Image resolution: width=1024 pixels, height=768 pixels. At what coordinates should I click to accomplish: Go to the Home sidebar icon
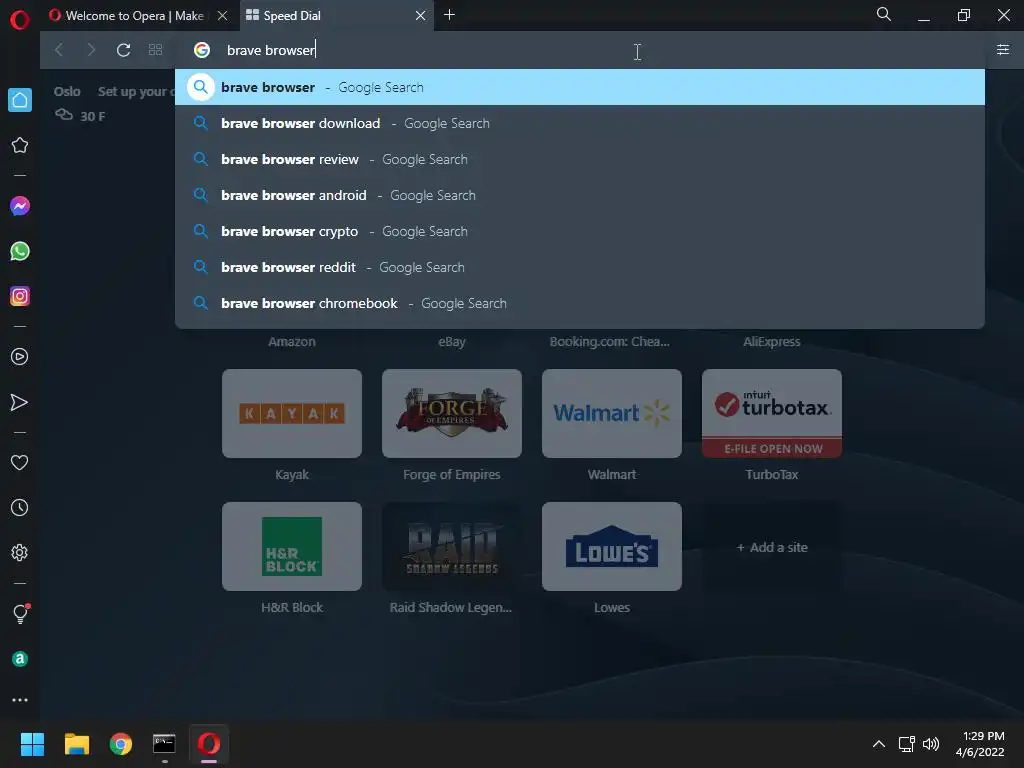click(x=20, y=100)
